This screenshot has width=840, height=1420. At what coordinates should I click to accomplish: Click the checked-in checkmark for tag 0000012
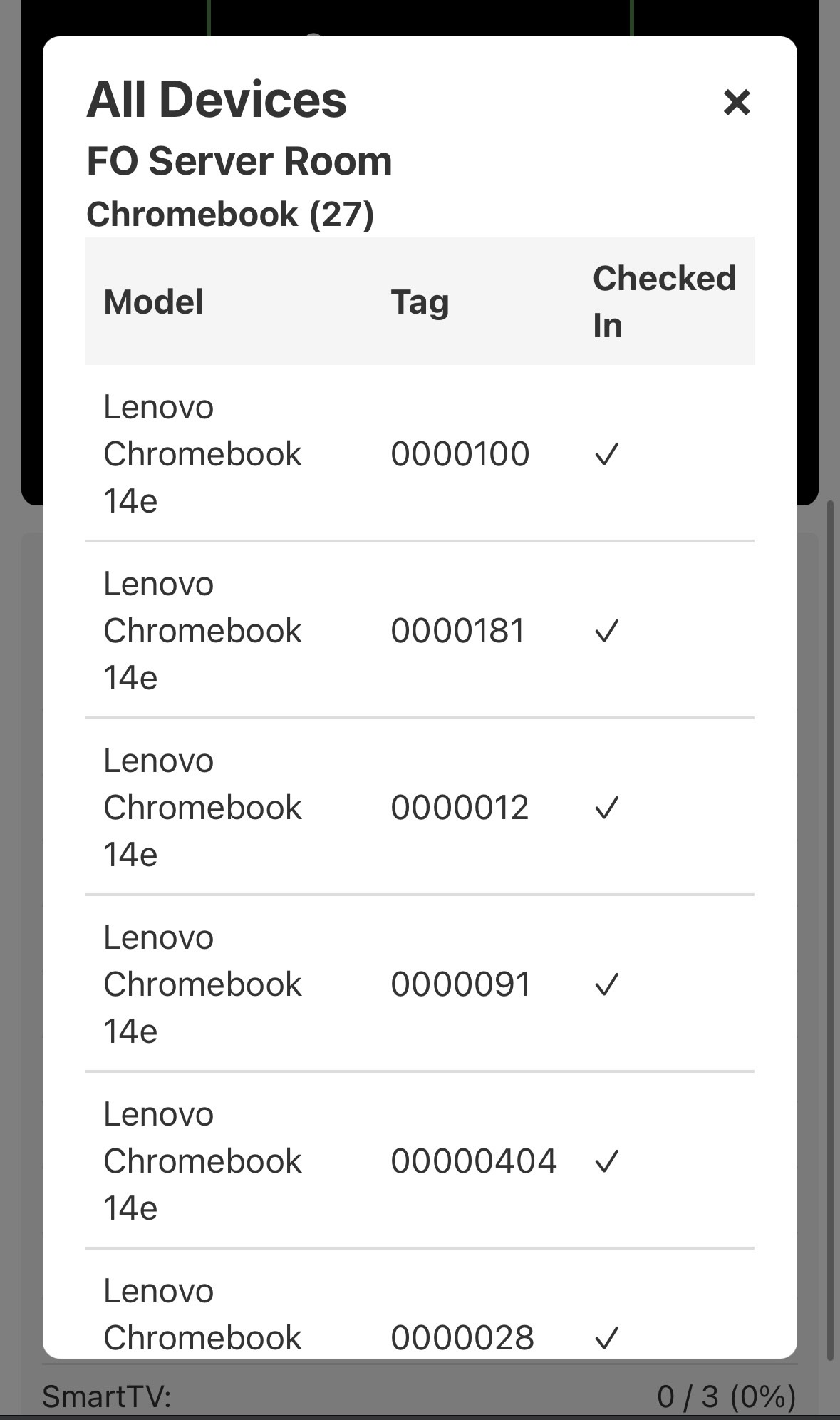[x=606, y=808]
